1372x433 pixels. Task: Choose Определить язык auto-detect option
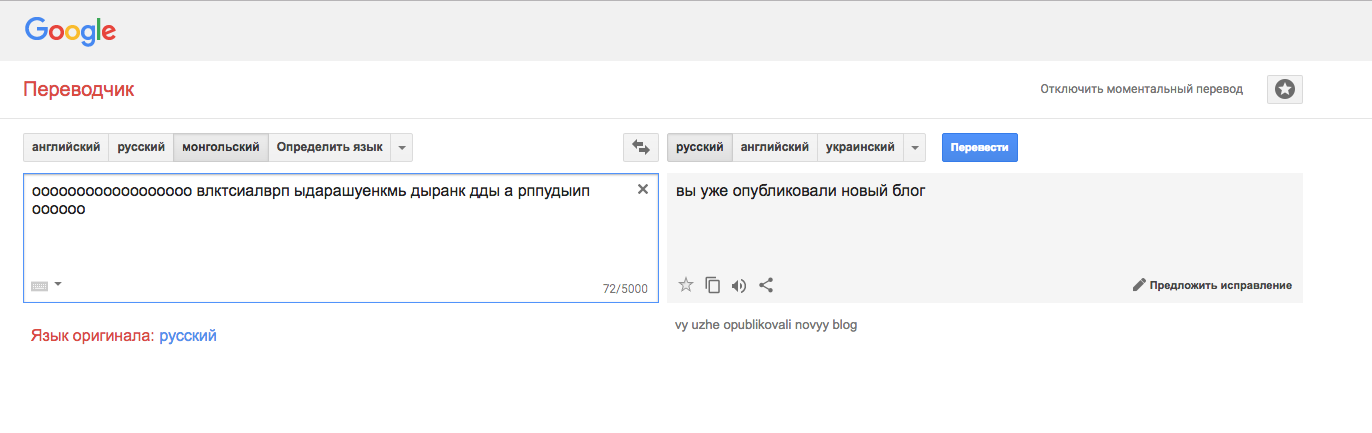(x=330, y=147)
